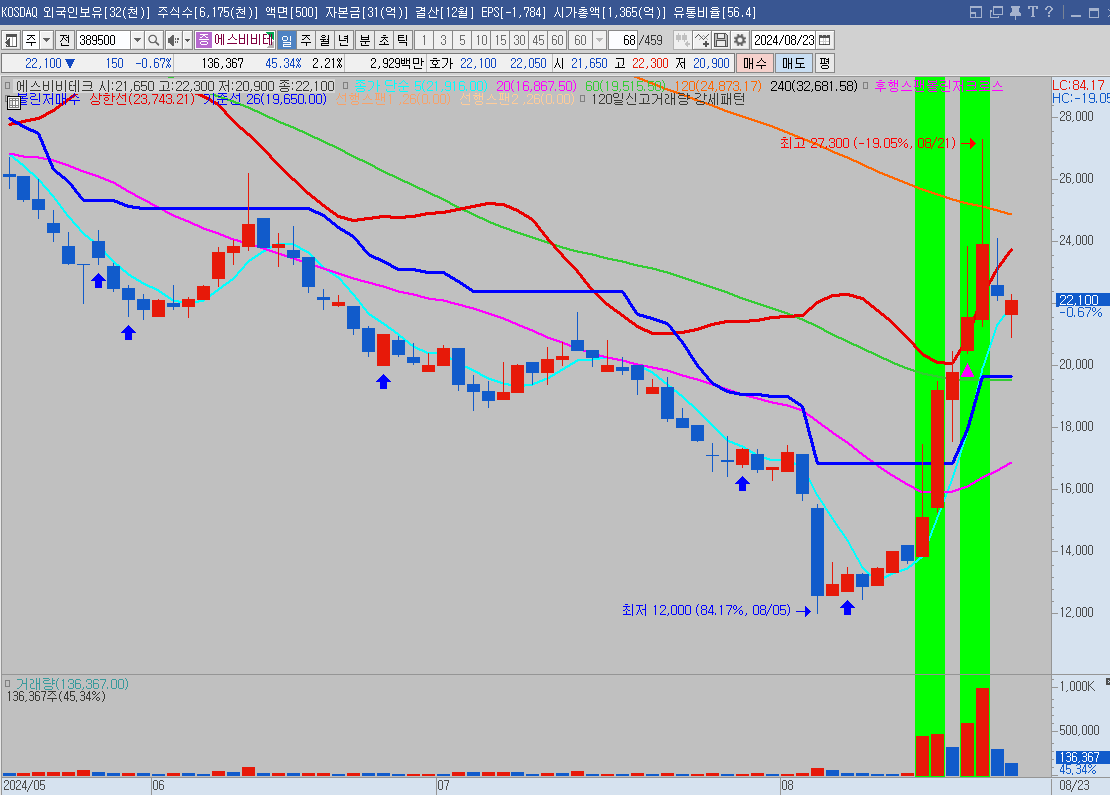This screenshot has width=1110, height=795.
Task: Click the add-candle chart compare icon
Action: (x=682, y=40)
